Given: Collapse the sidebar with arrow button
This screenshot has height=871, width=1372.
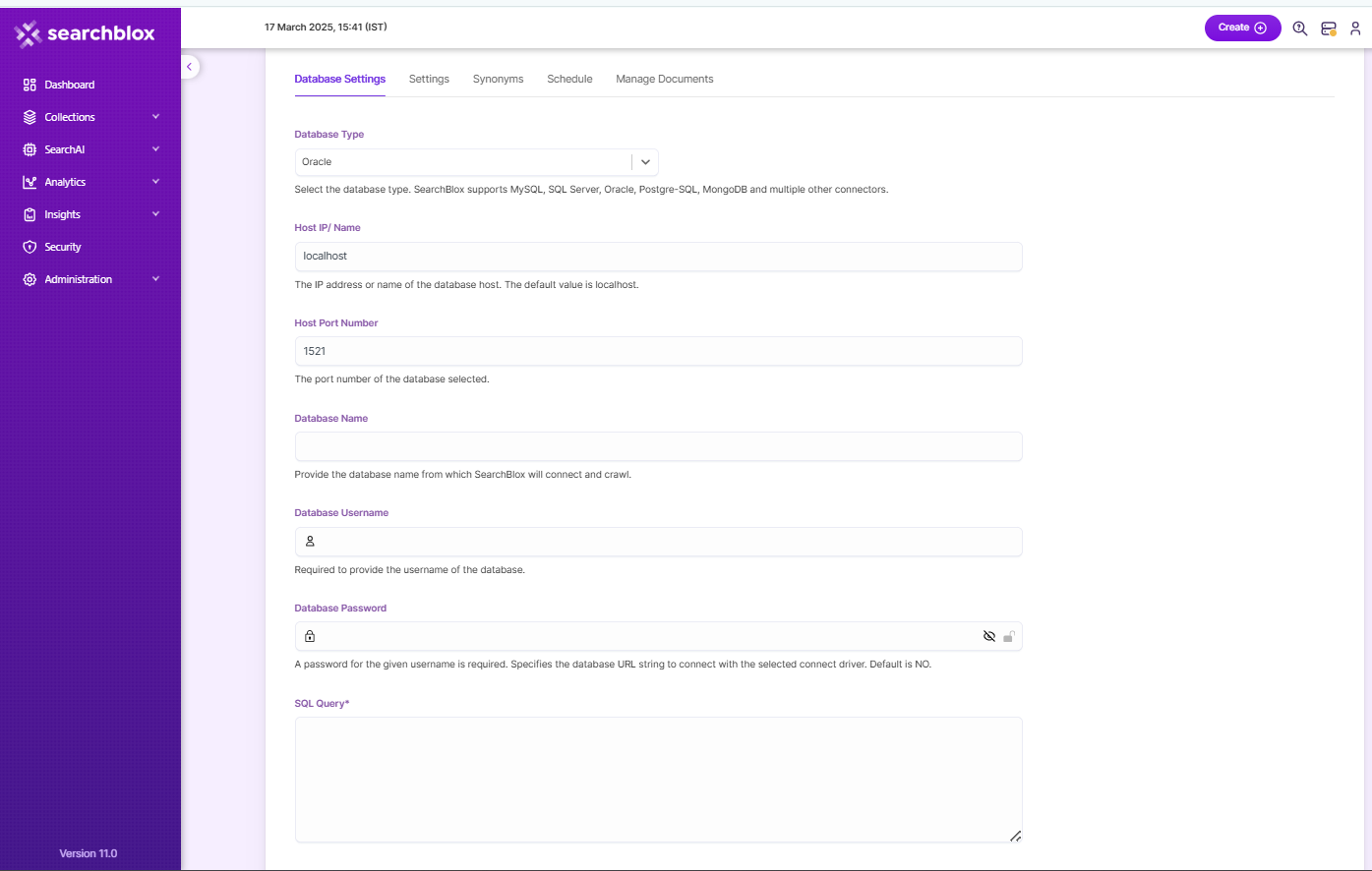Looking at the screenshot, I should tap(190, 67).
